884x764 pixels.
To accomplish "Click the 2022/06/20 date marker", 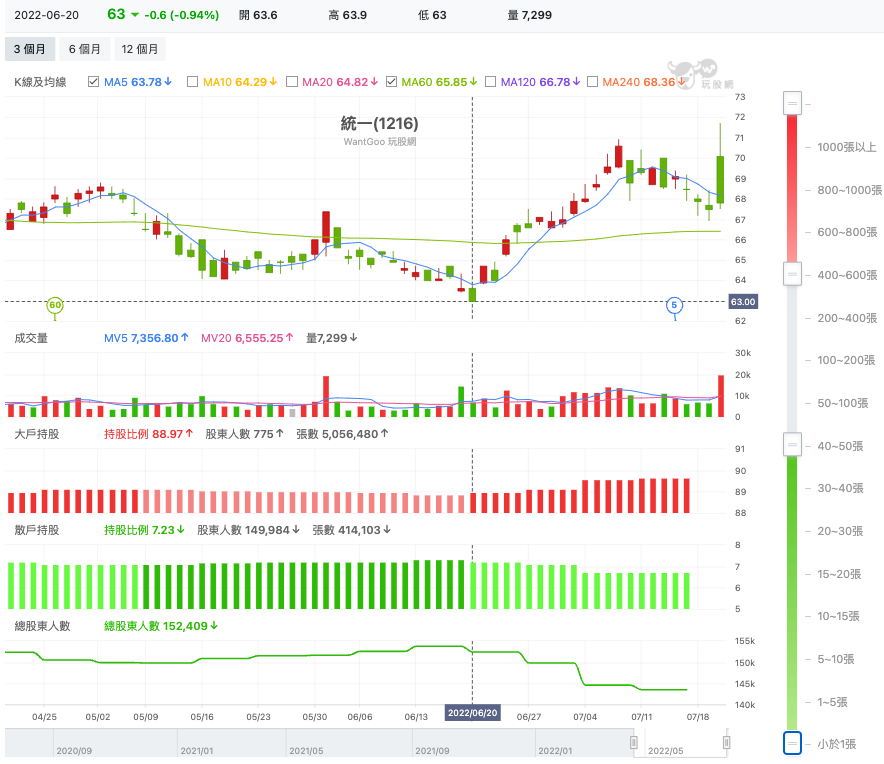I will click(472, 713).
